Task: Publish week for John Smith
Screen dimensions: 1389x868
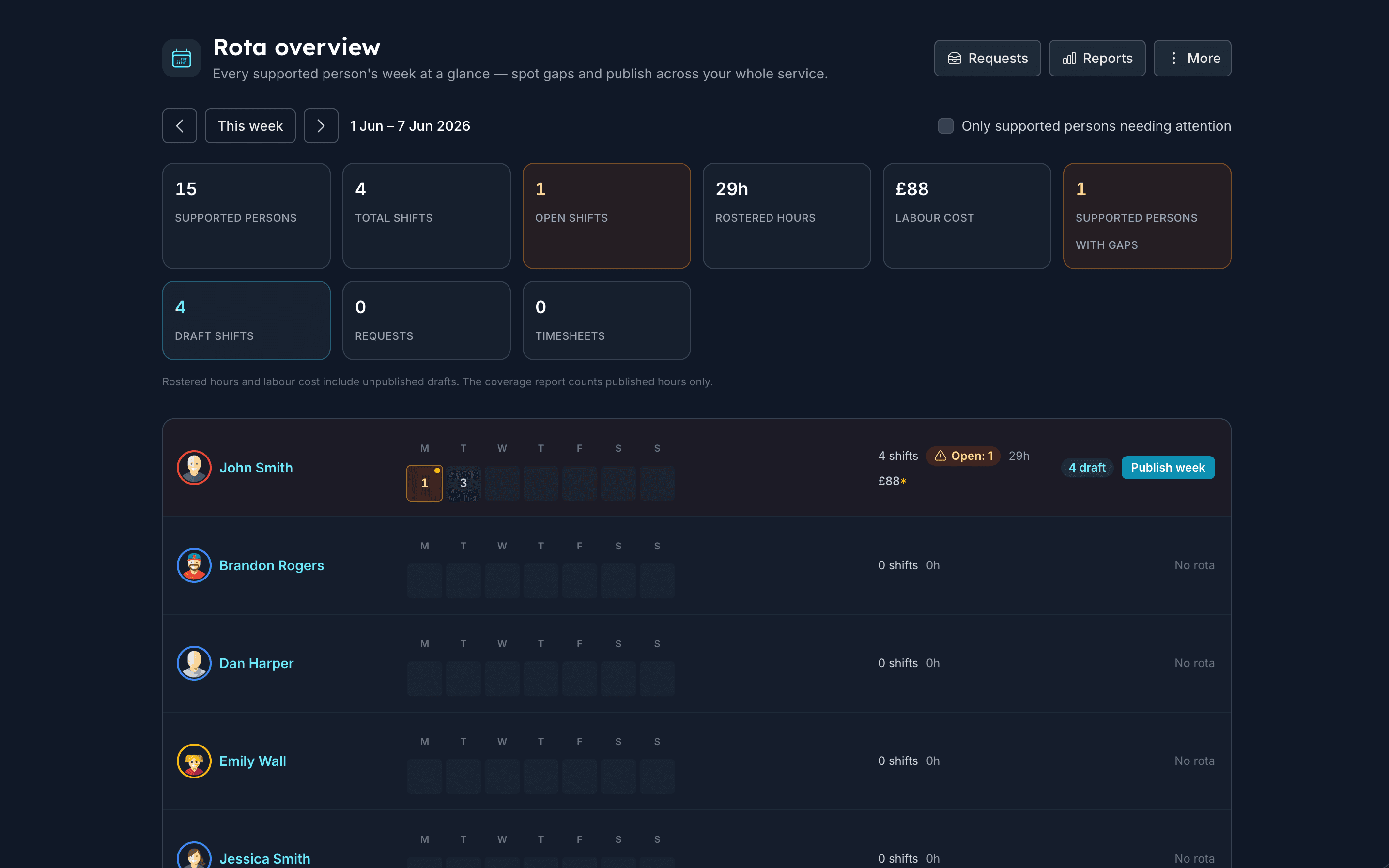Action: point(1168,468)
